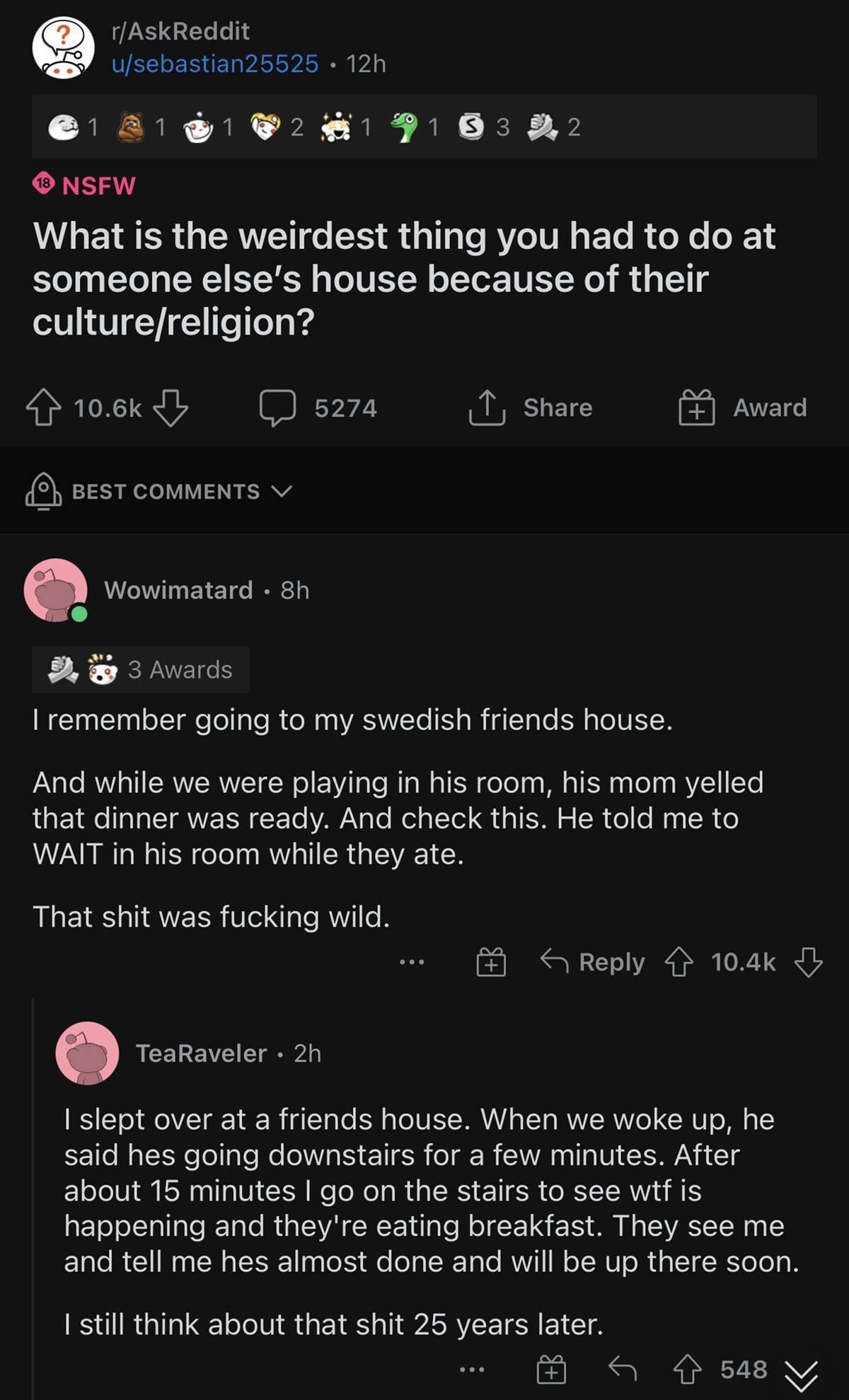Screen dimensions: 849x1400
Task: Visit u/sebastian25525's profile
Action: 215,64
